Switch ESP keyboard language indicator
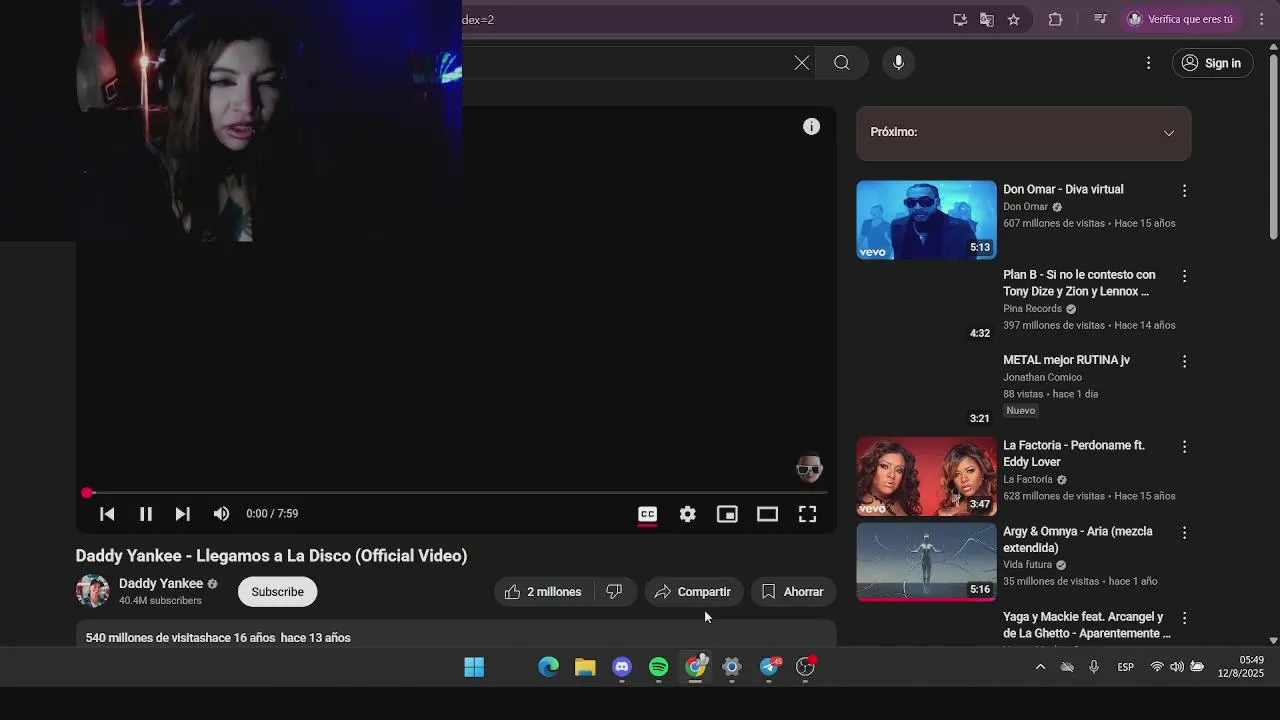 [1125, 667]
